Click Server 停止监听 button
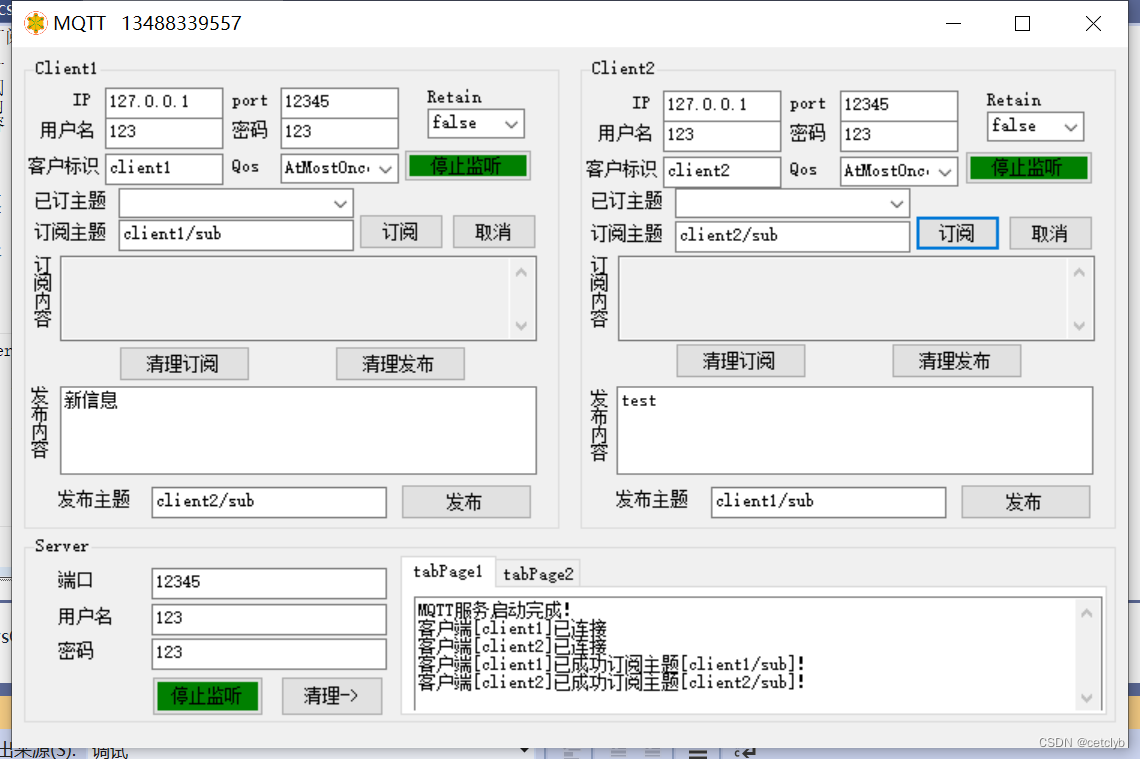The height and width of the screenshot is (759, 1140). pyautogui.click(x=207, y=696)
